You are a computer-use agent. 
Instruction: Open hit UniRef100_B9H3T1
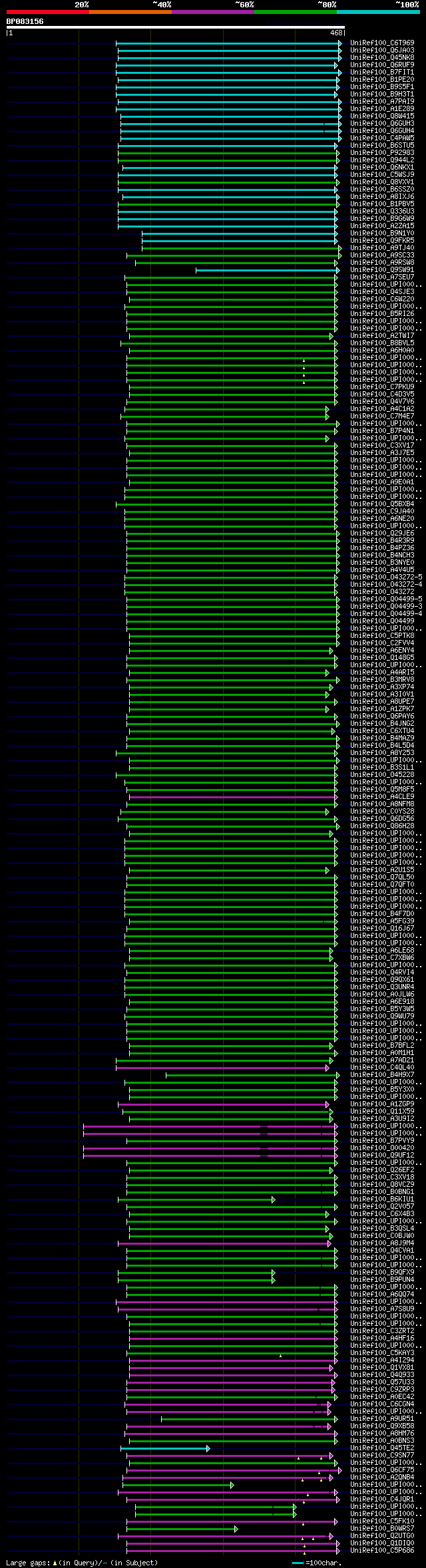(382, 94)
